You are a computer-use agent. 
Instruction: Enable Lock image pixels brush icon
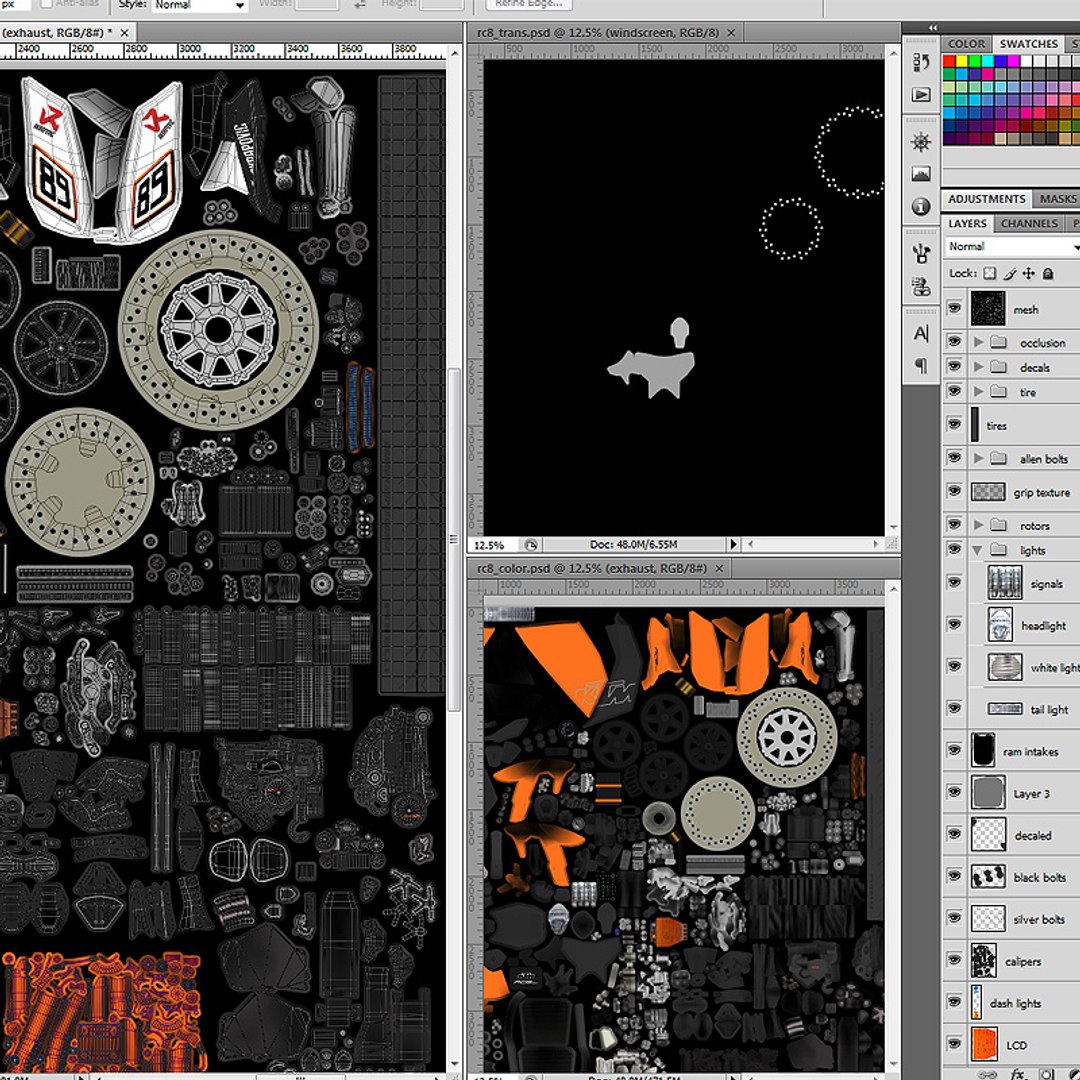click(1010, 273)
